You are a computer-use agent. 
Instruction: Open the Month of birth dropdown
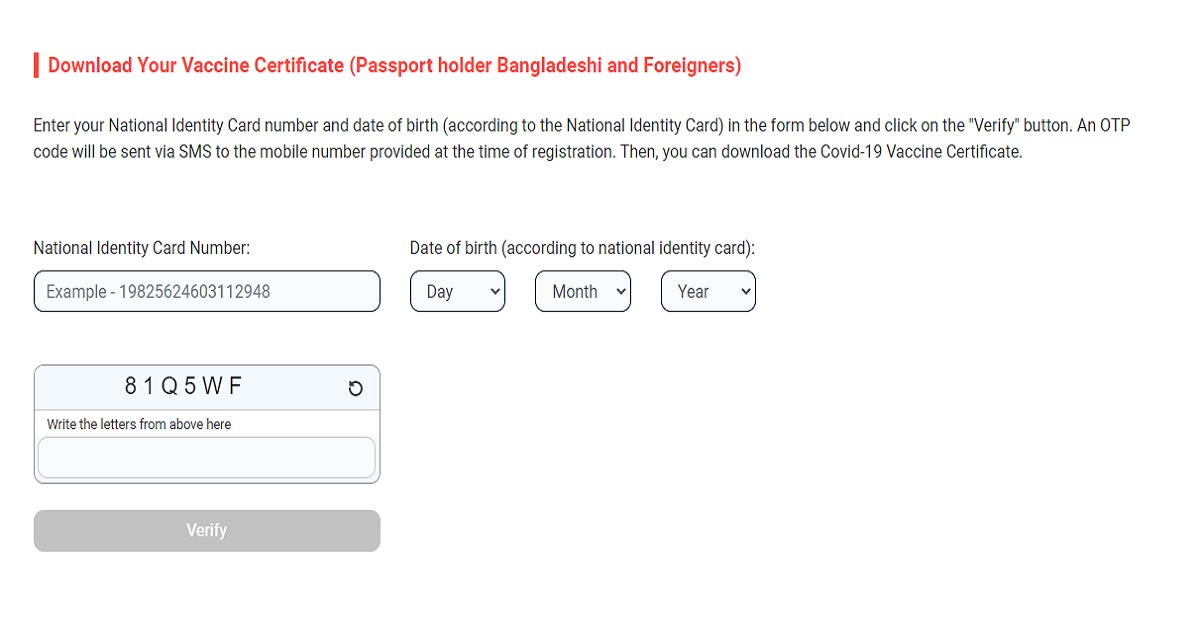pyautogui.click(x=583, y=291)
